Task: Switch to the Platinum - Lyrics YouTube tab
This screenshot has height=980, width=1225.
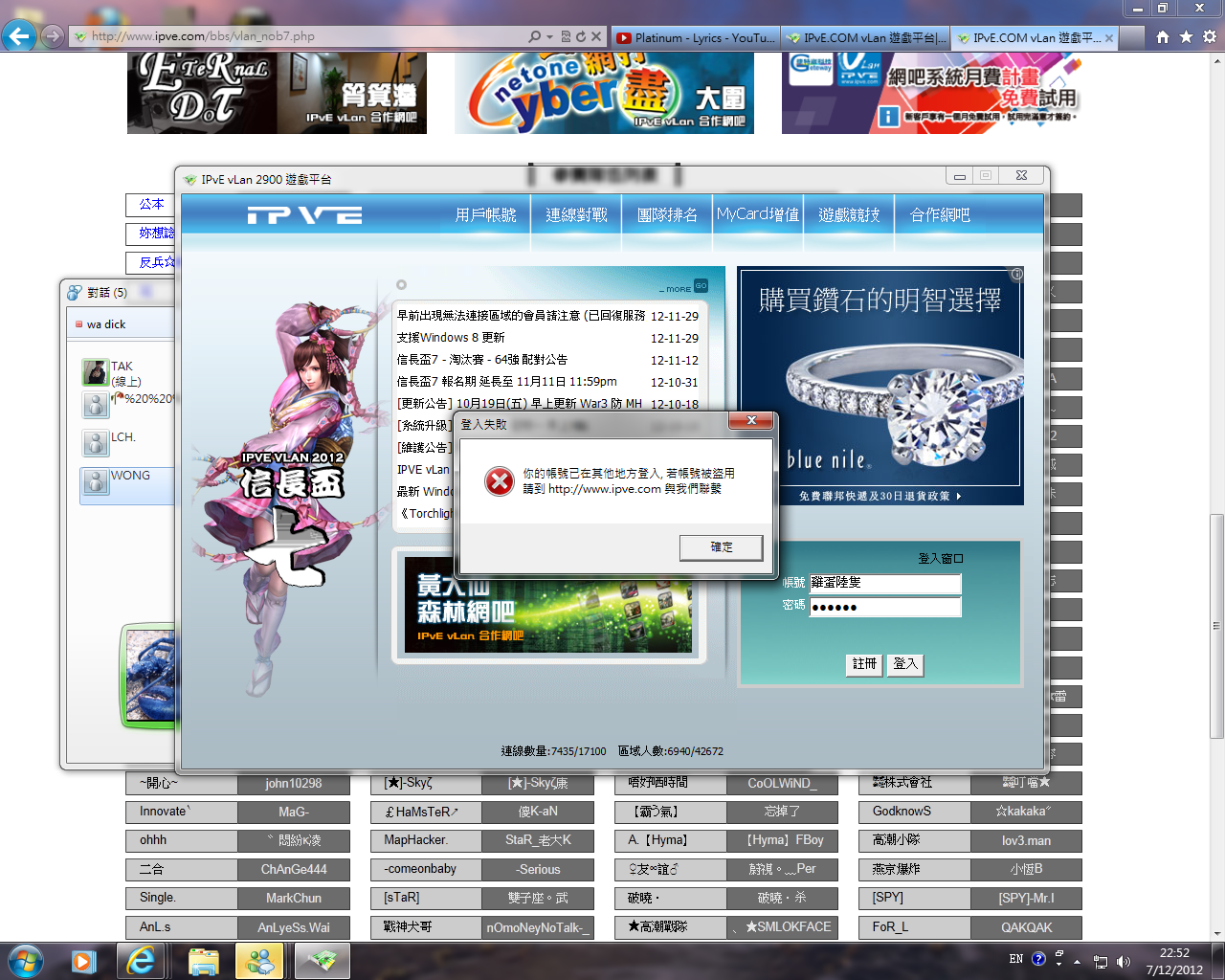Action: (695, 37)
